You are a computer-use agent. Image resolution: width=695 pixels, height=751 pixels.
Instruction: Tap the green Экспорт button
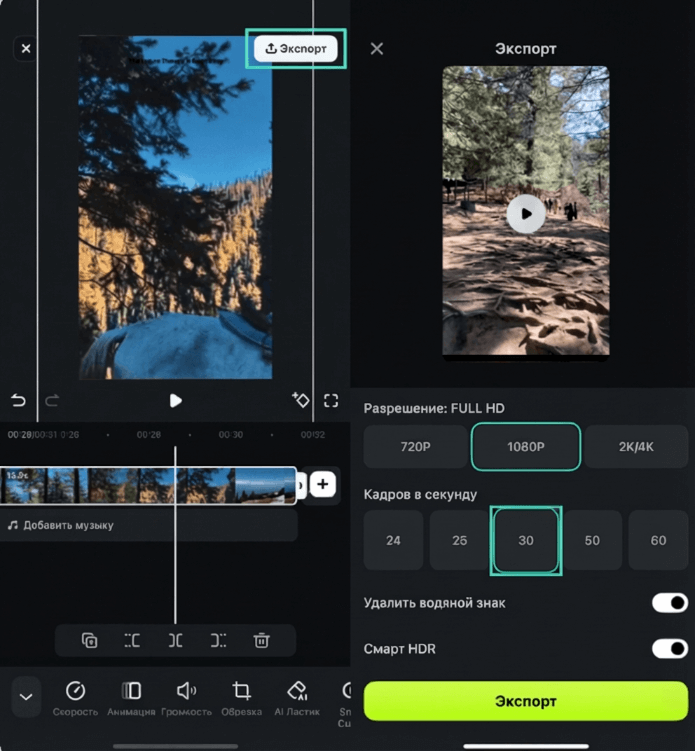525,701
